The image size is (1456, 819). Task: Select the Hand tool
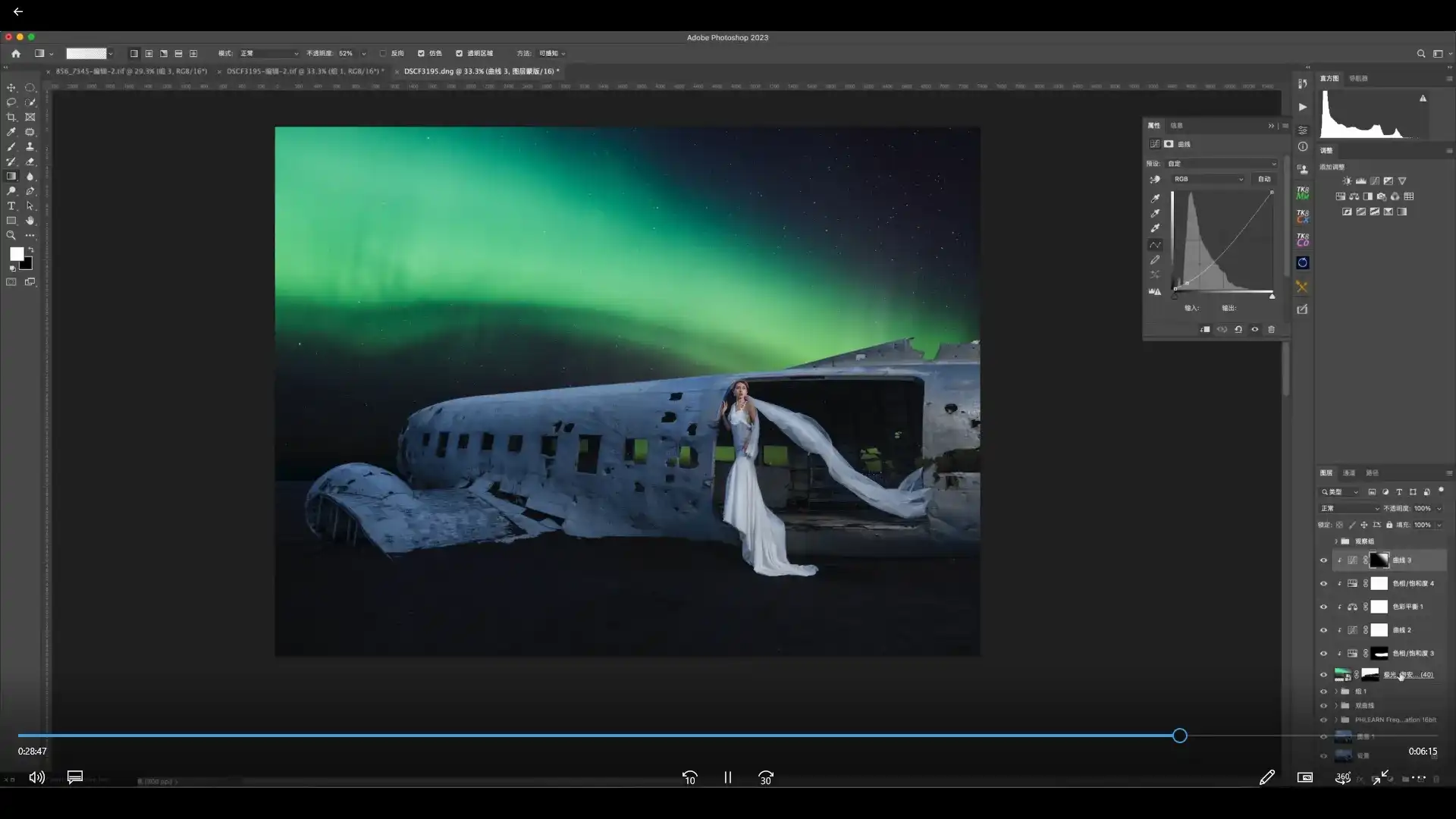pyautogui.click(x=30, y=221)
